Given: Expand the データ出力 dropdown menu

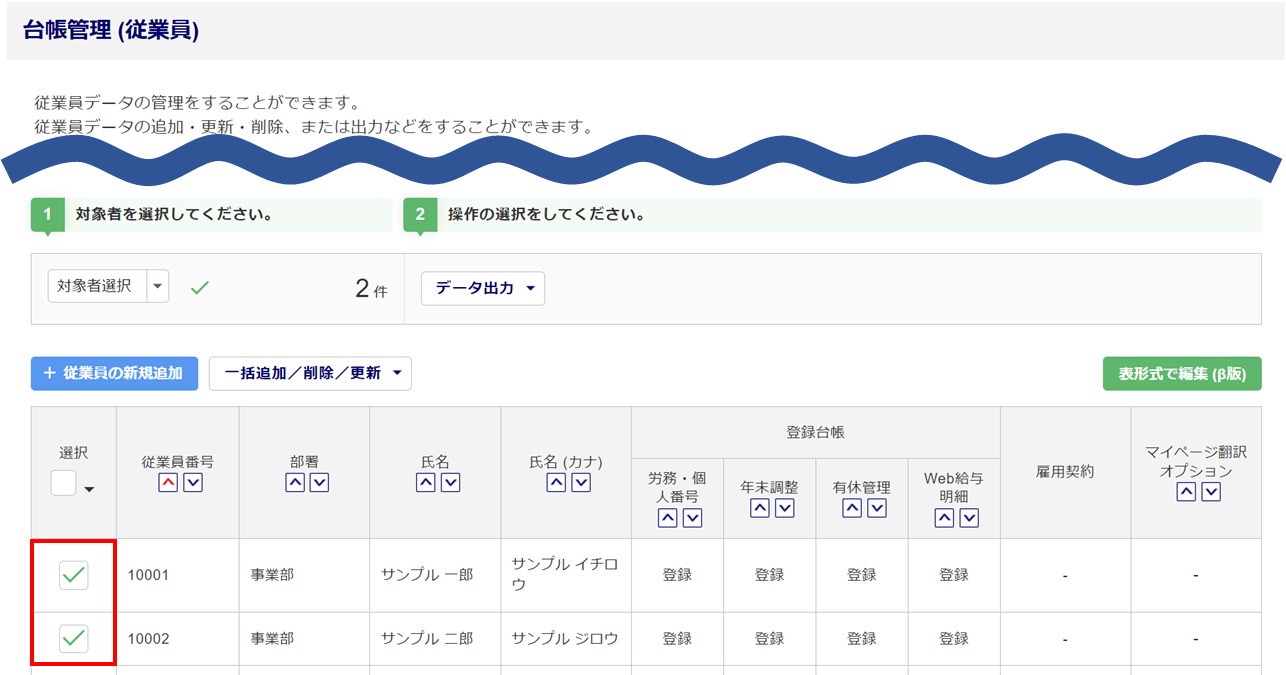Looking at the screenshot, I should (x=483, y=288).
